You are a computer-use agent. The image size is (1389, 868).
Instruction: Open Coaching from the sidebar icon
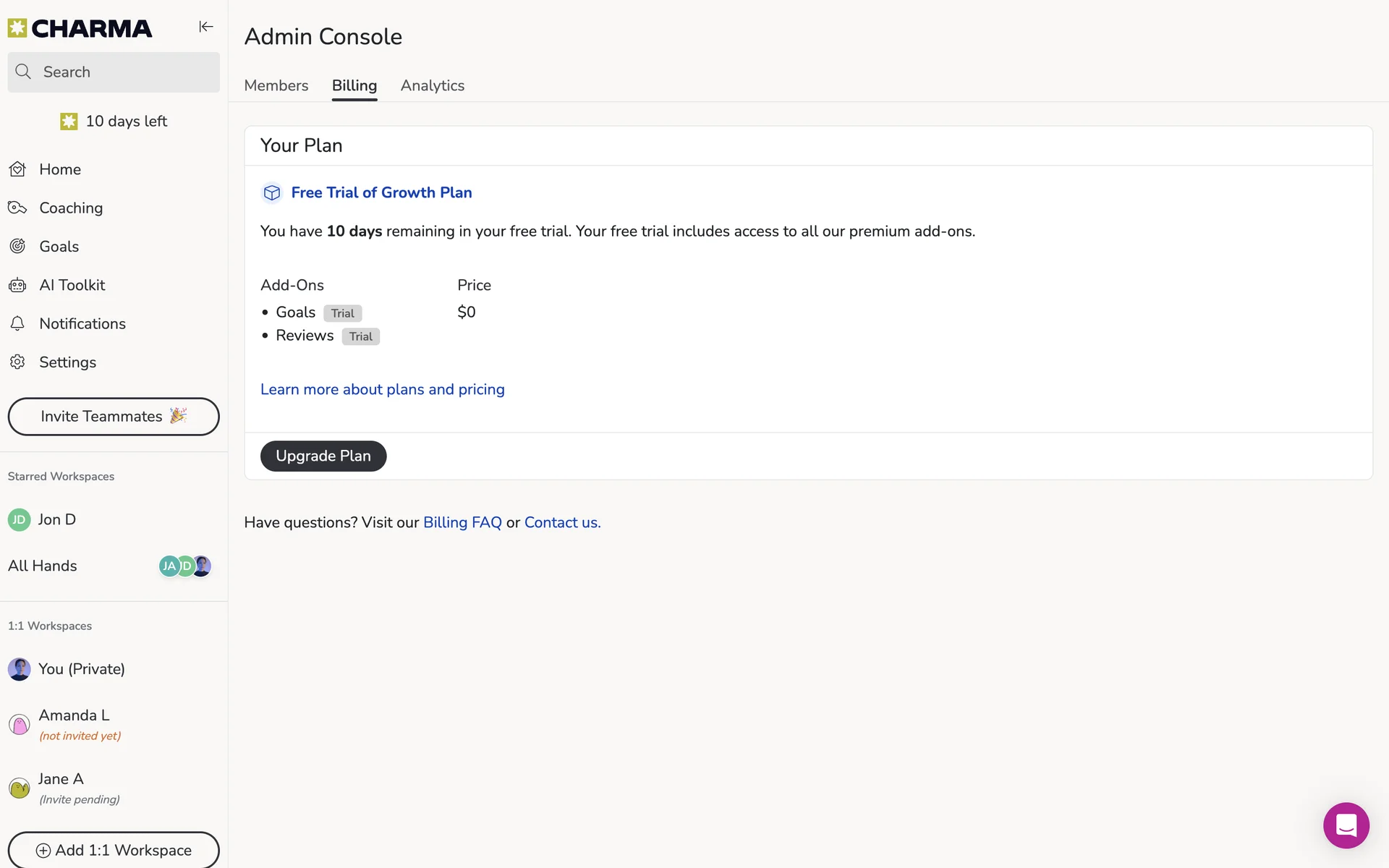[18, 208]
